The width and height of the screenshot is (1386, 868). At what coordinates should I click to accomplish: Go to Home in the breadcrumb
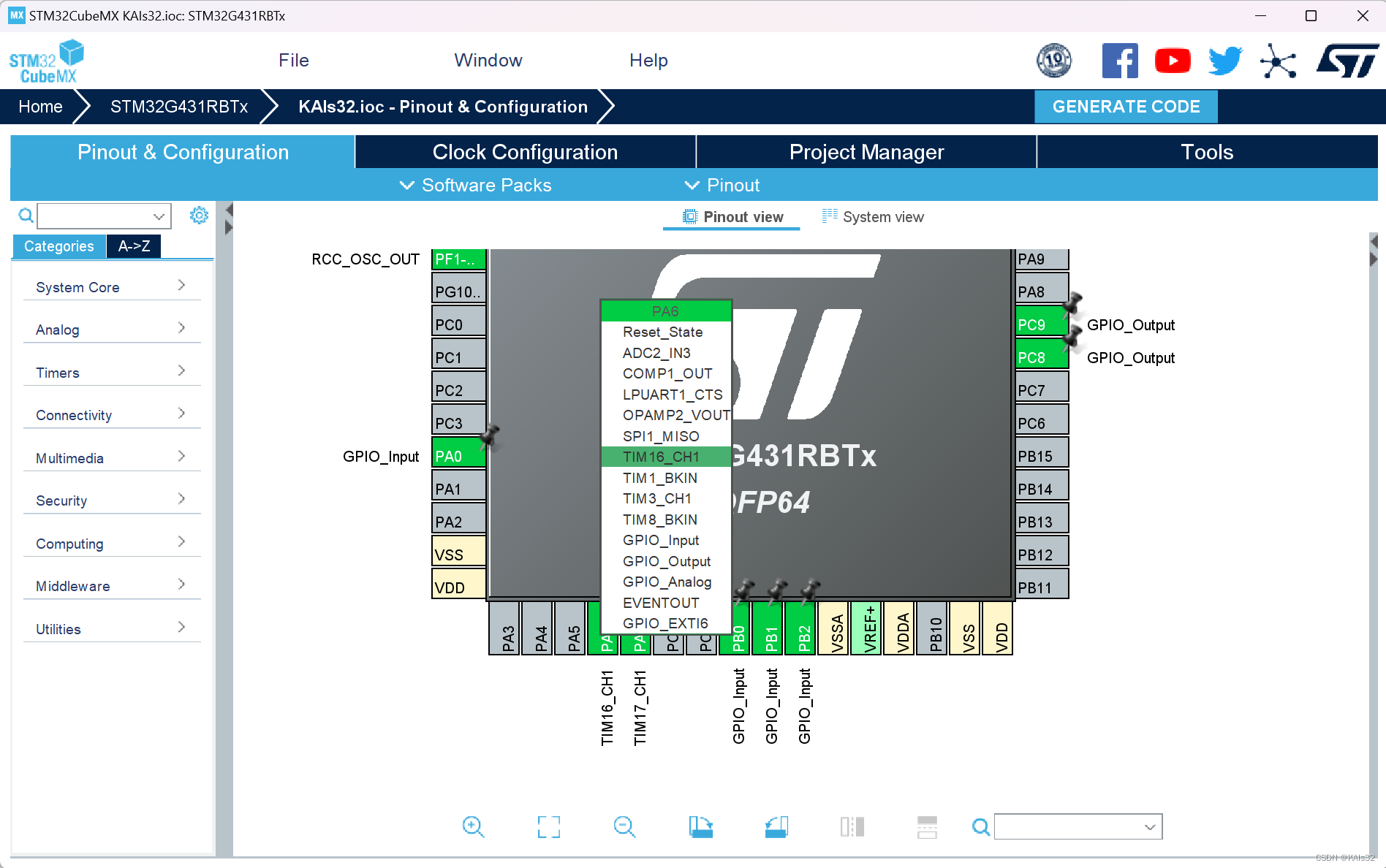(x=40, y=107)
